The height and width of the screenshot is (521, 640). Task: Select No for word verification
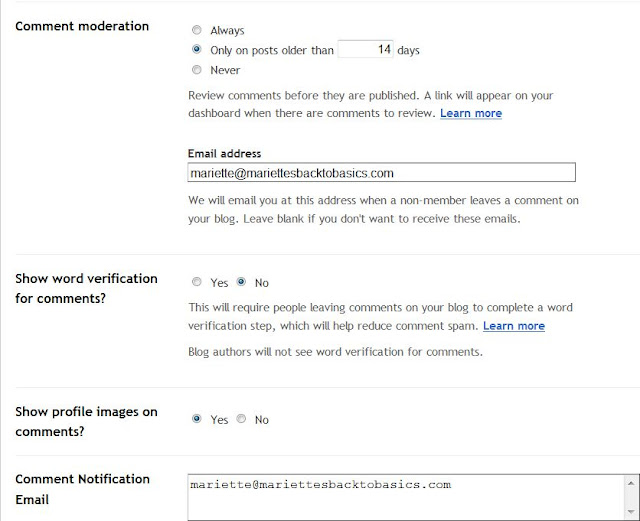241,282
